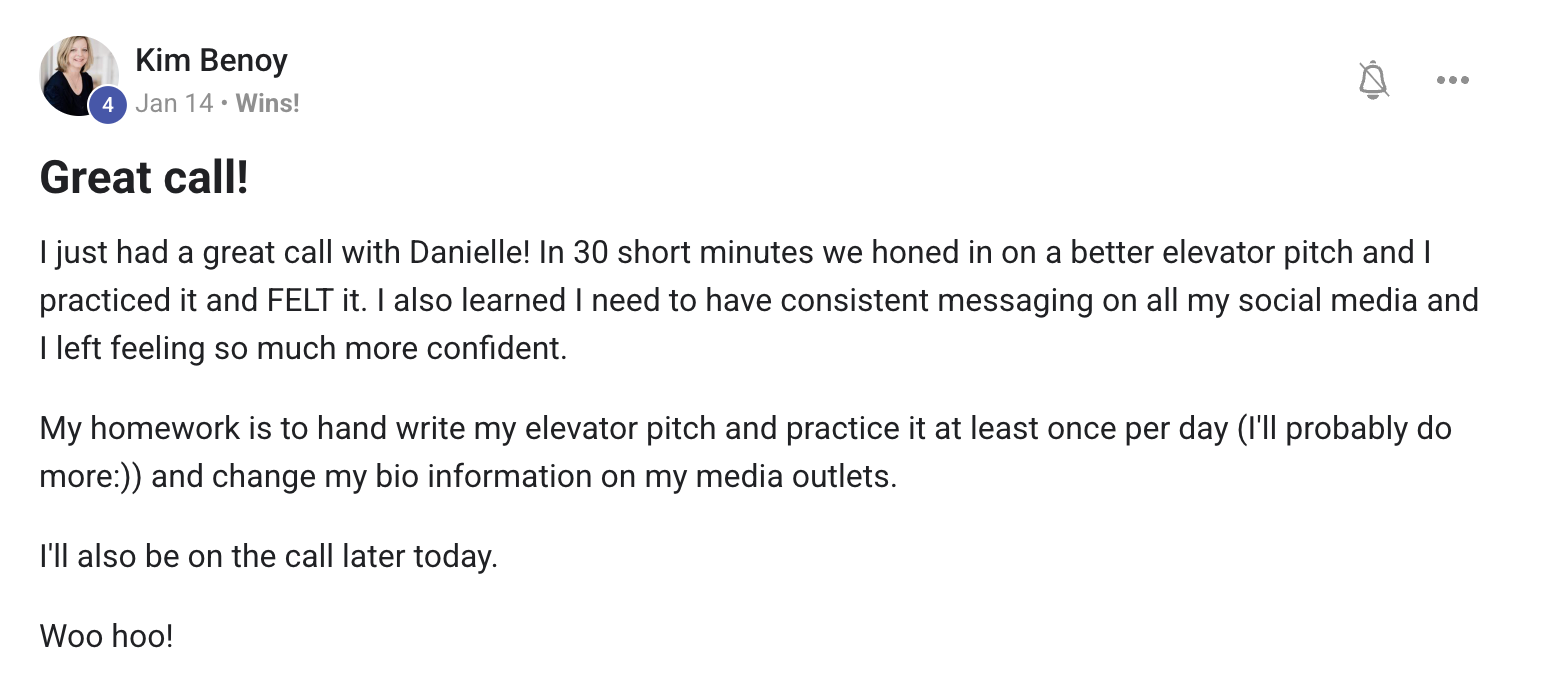Click the Jan 14 post date
This screenshot has width=1542, height=676.
click(x=174, y=103)
